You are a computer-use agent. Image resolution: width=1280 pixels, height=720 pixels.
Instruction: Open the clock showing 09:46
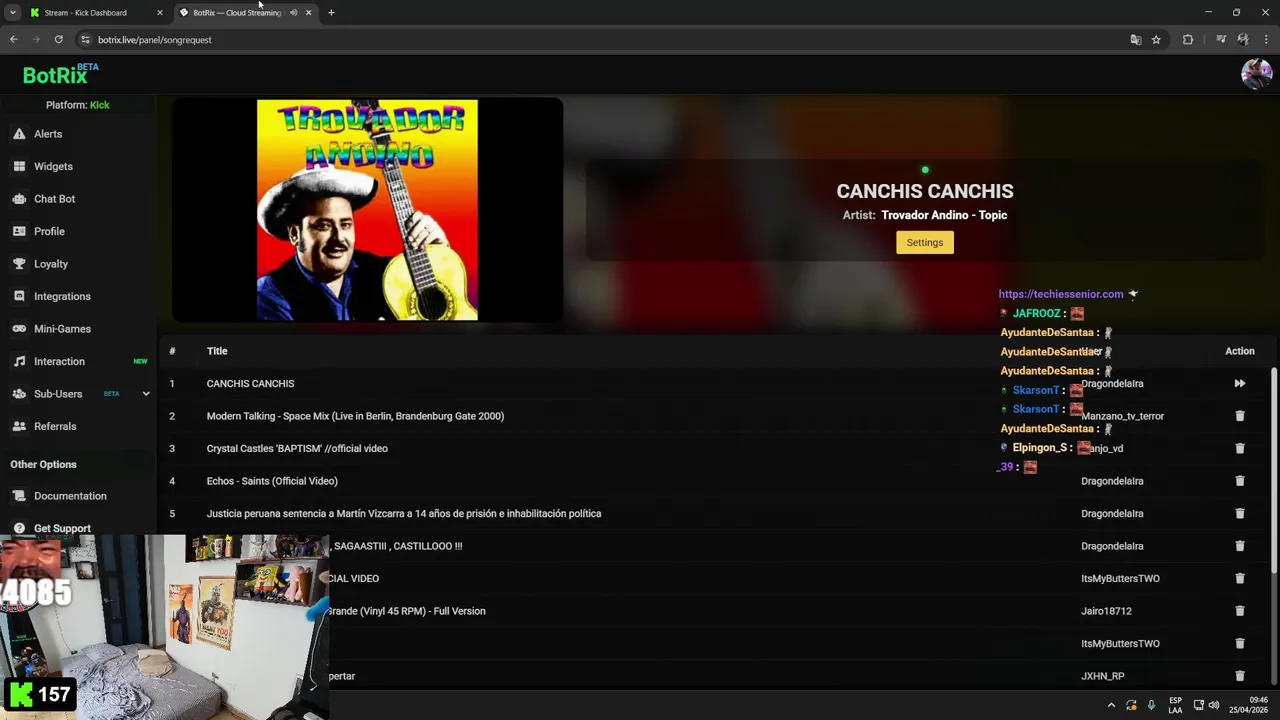point(1250,705)
